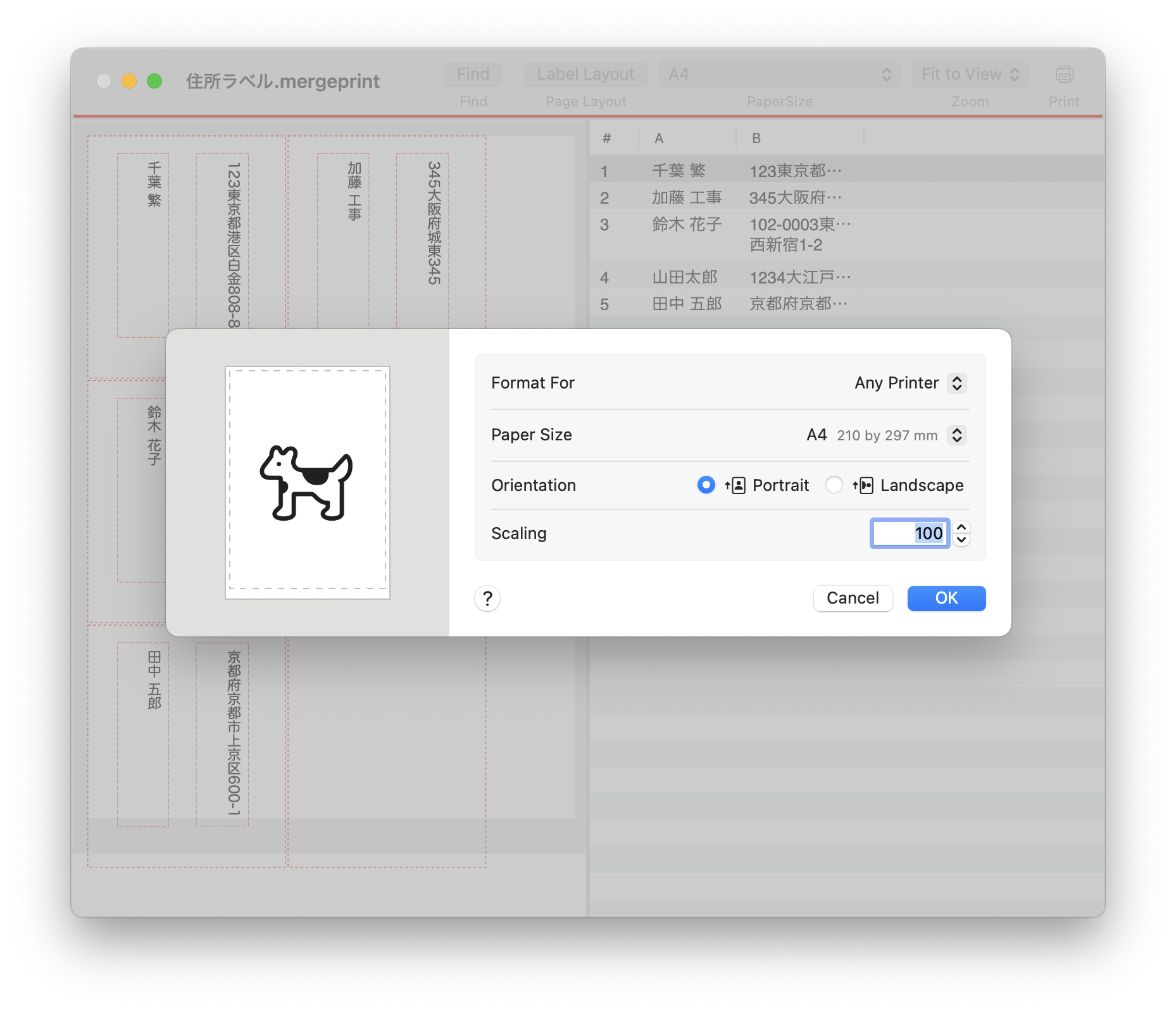Image resolution: width=1176 pixels, height=1011 pixels.
Task: Open the Fit to View zoom popup
Action: point(970,75)
